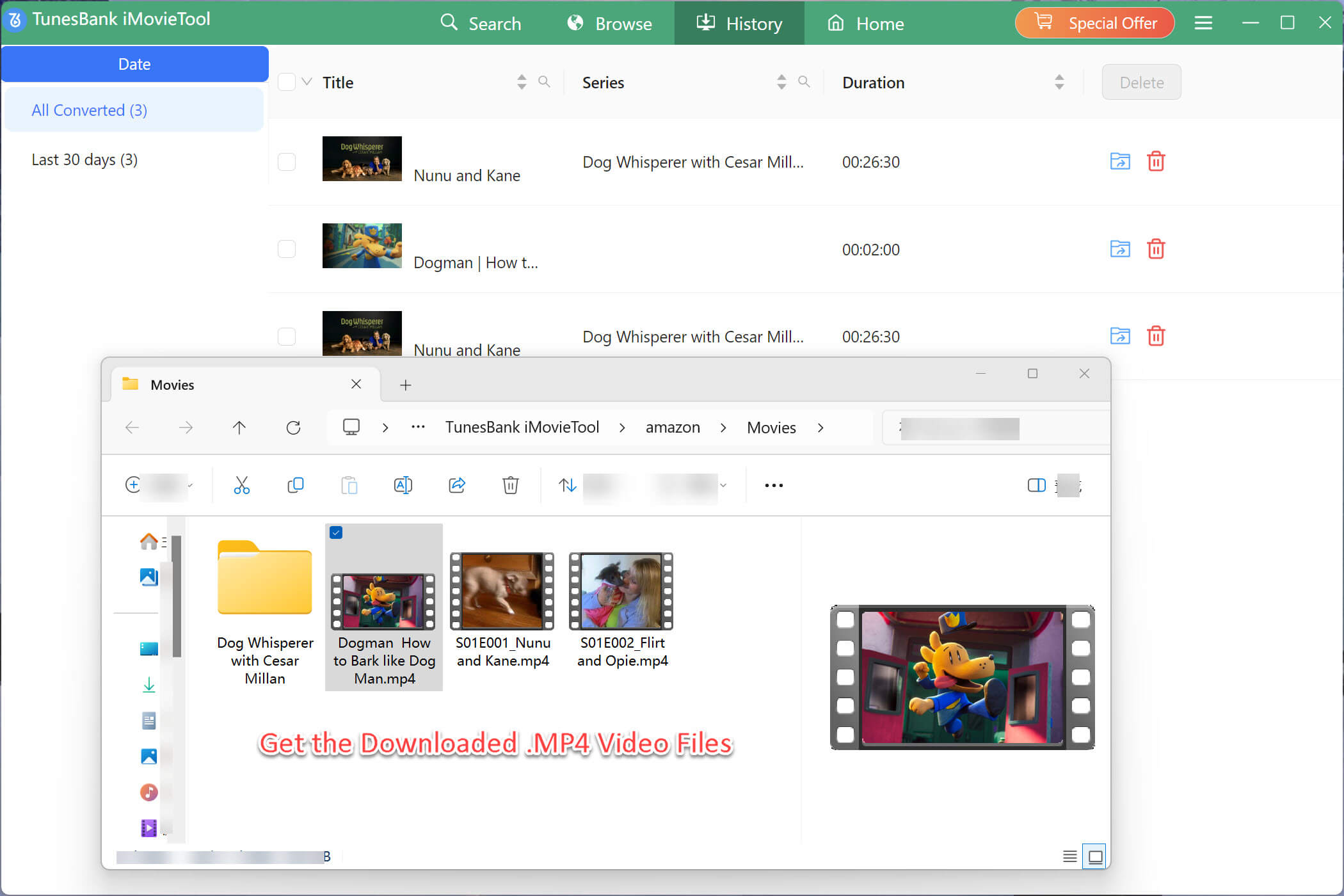
Task: Check the select-all checkbox in the history header
Action: pyautogui.click(x=286, y=82)
